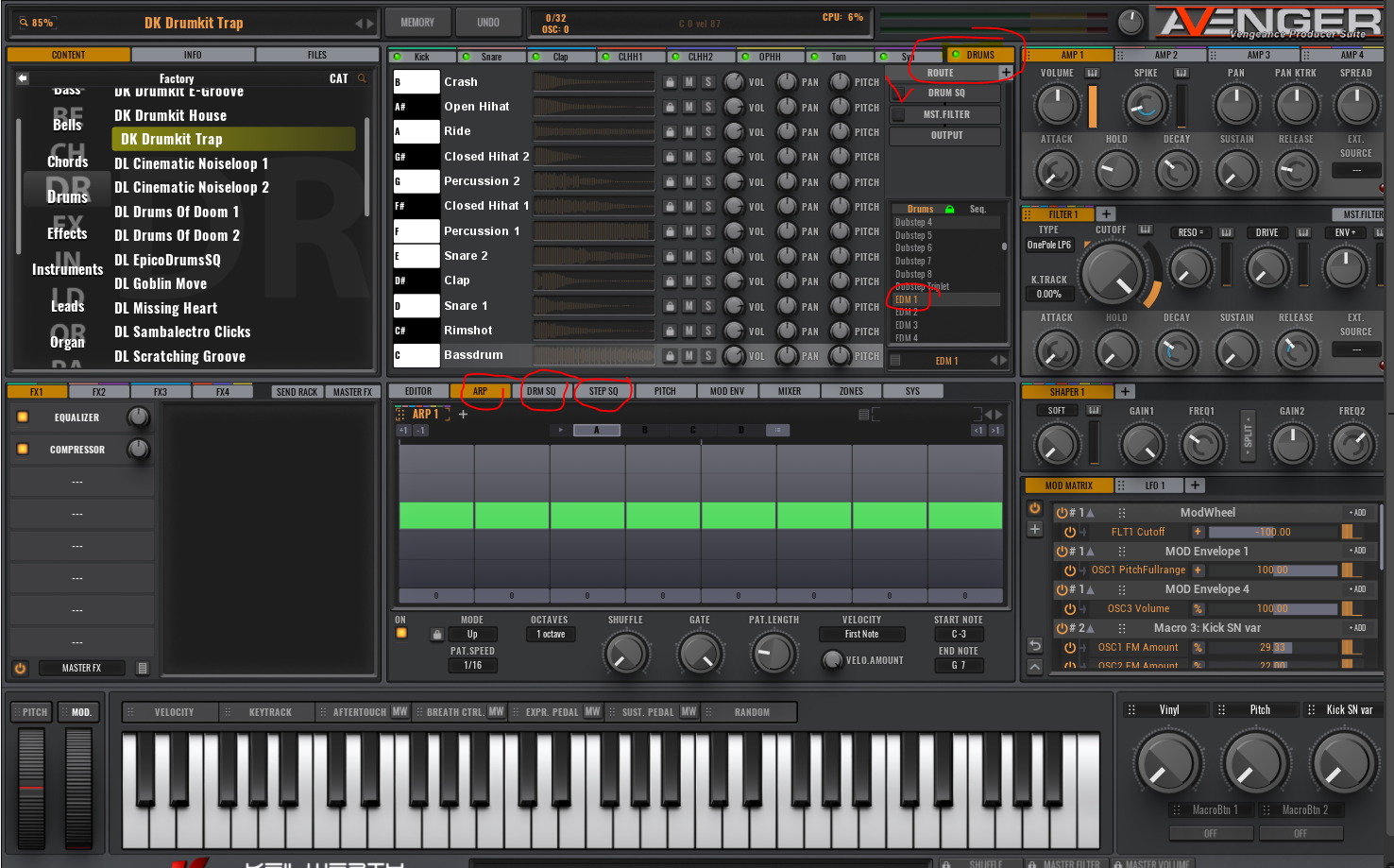Switch to the FX2 tab

[x=99, y=392]
